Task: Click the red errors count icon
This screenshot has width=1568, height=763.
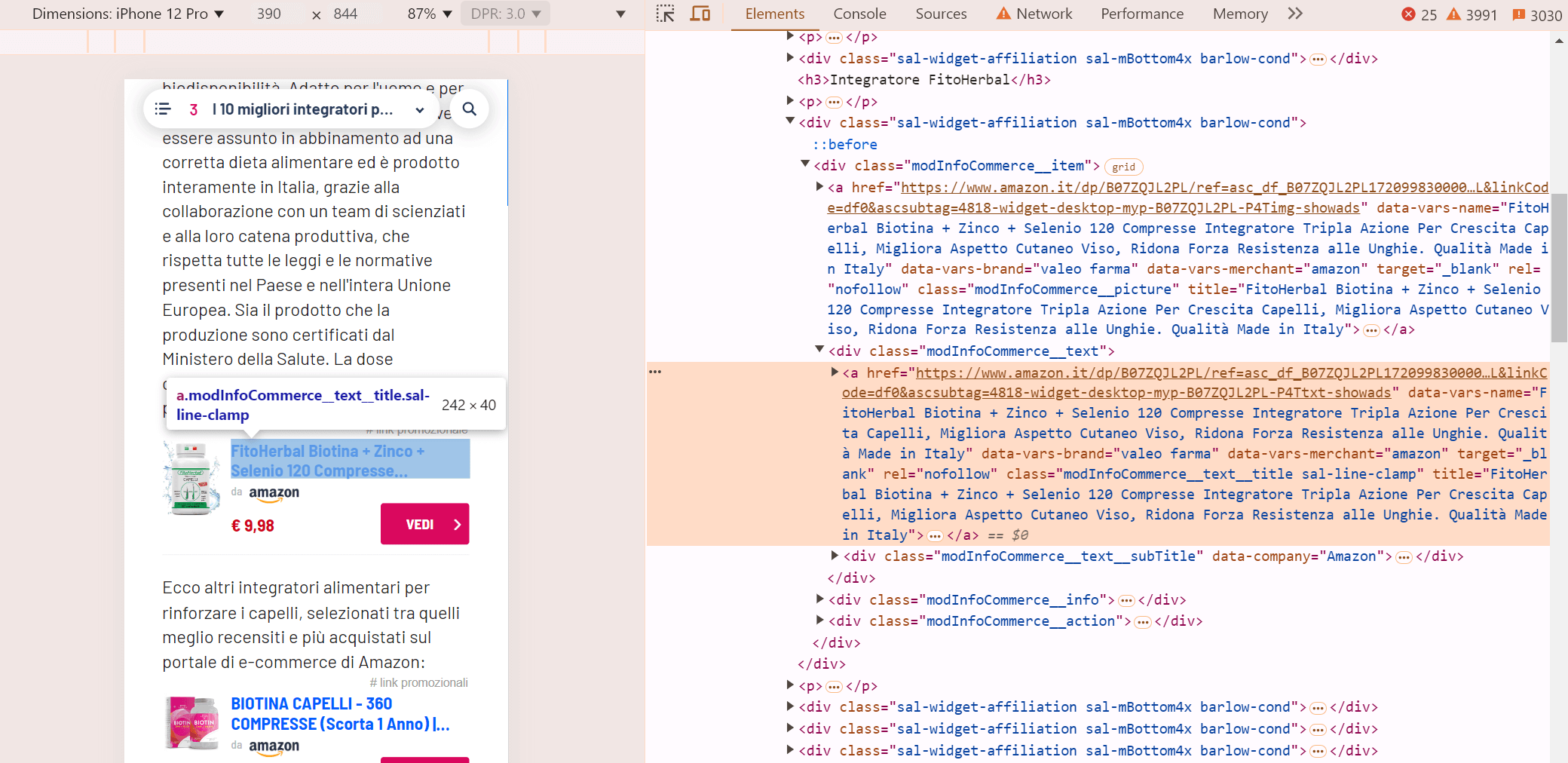Action: point(1408,14)
